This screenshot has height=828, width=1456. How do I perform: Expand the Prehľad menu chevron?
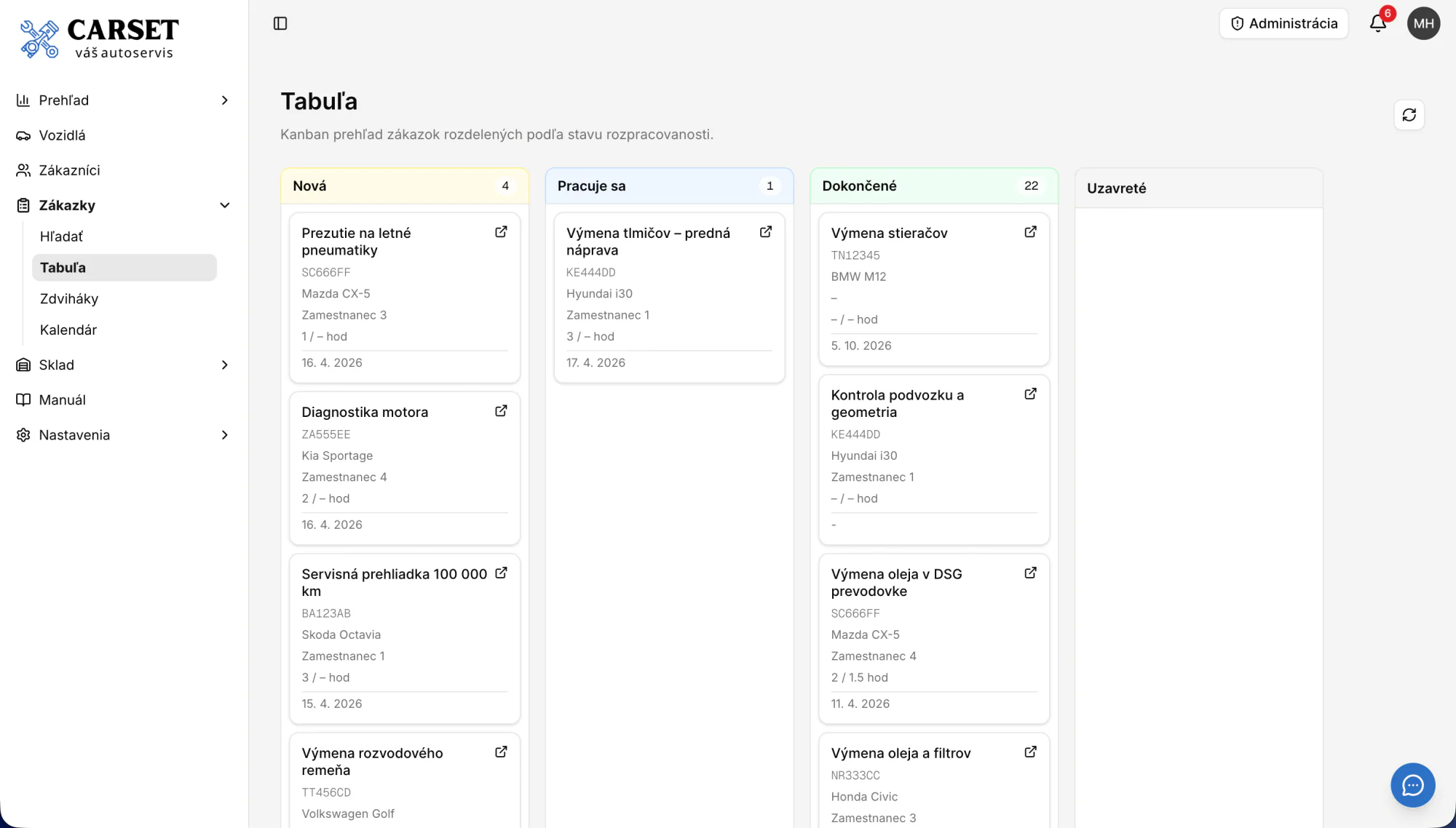pyautogui.click(x=224, y=100)
